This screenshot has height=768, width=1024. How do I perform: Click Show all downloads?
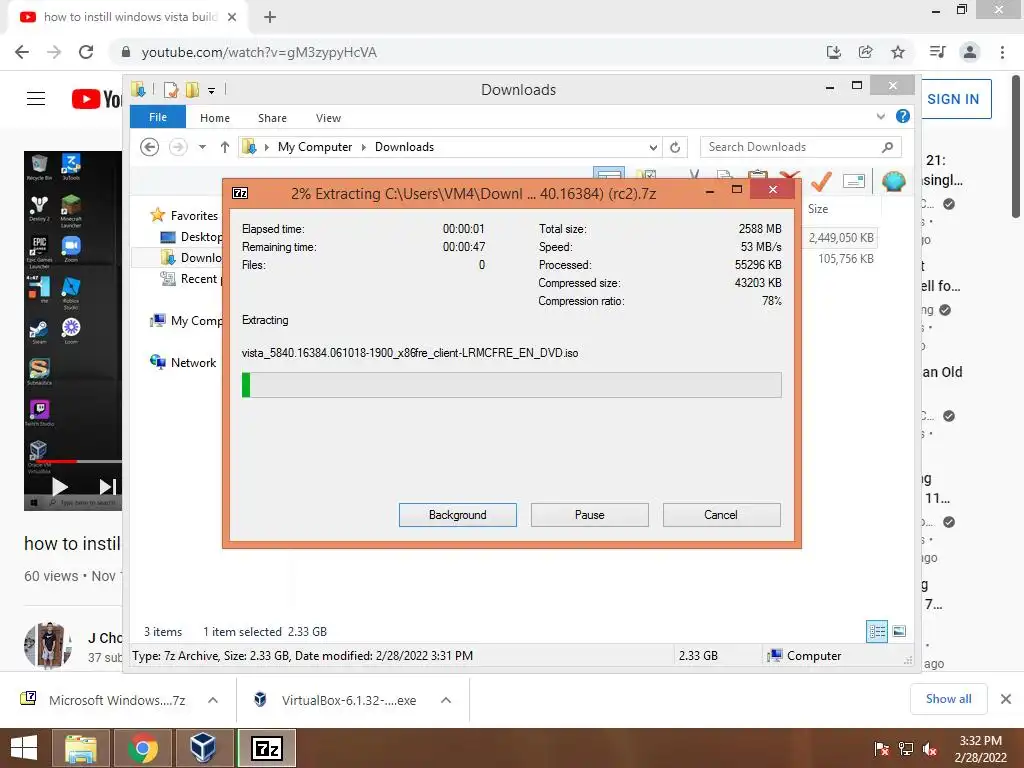pyautogui.click(x=949, y=699)
